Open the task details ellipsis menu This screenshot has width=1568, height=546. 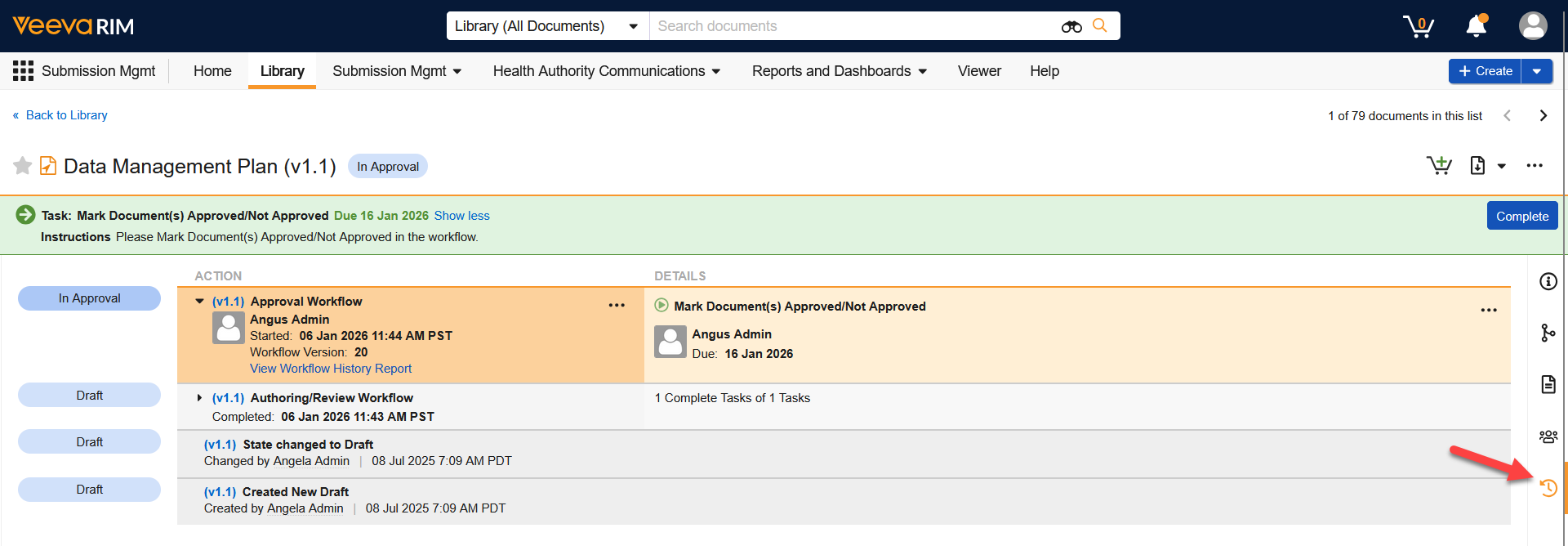tap(1489, 310)
